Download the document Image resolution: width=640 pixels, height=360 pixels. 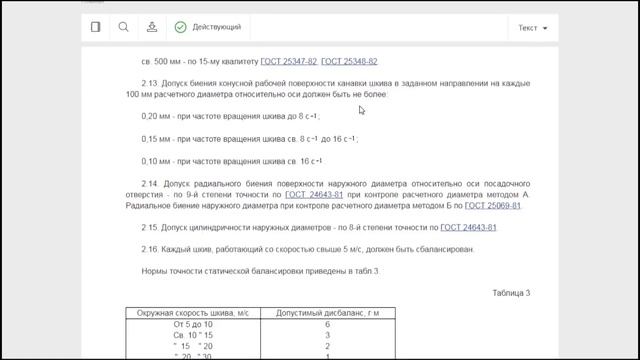(152, 27)
